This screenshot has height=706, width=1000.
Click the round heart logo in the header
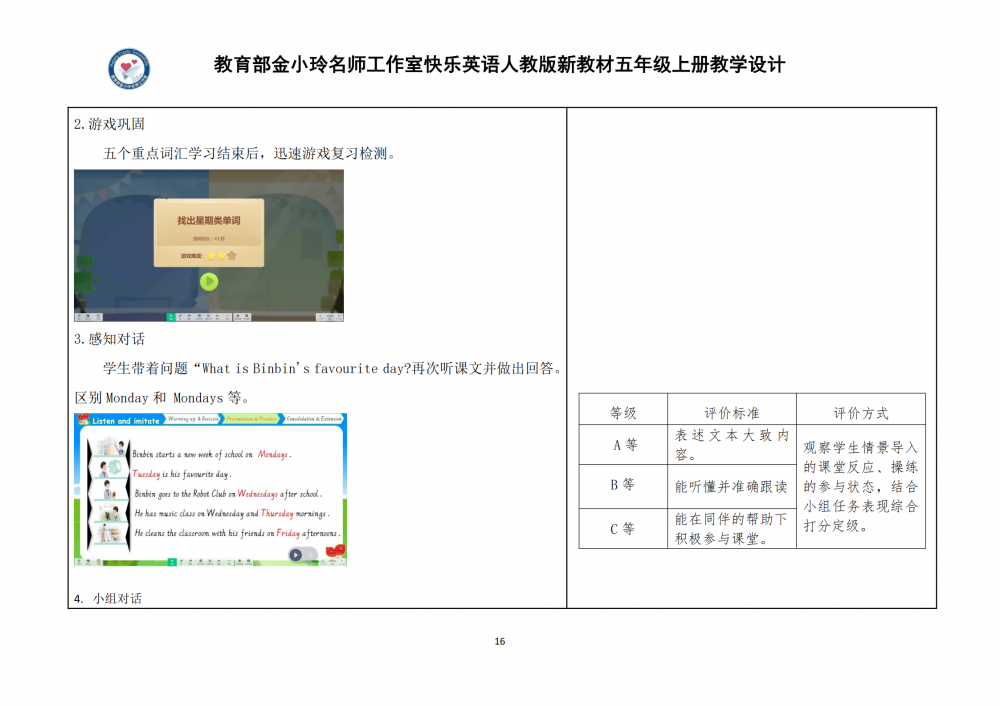129,68
